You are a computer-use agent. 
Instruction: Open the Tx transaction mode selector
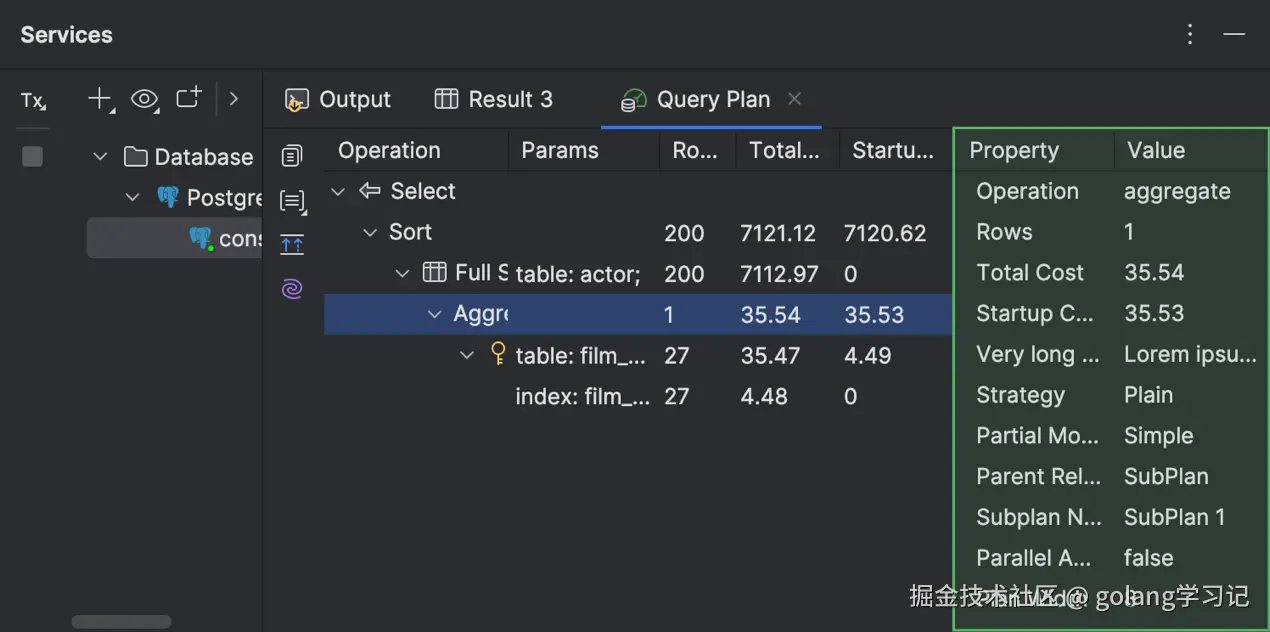(33, 100)
